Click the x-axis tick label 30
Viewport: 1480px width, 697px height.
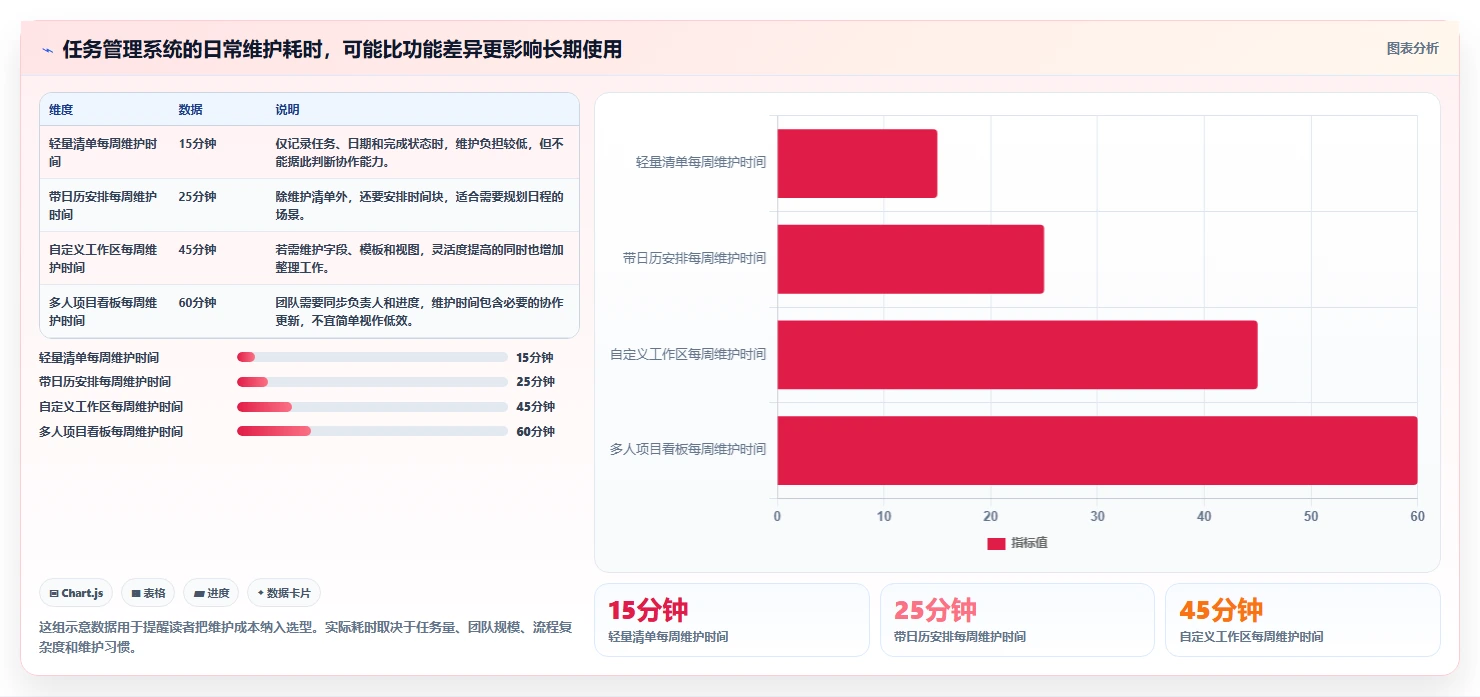(1097, 516)
